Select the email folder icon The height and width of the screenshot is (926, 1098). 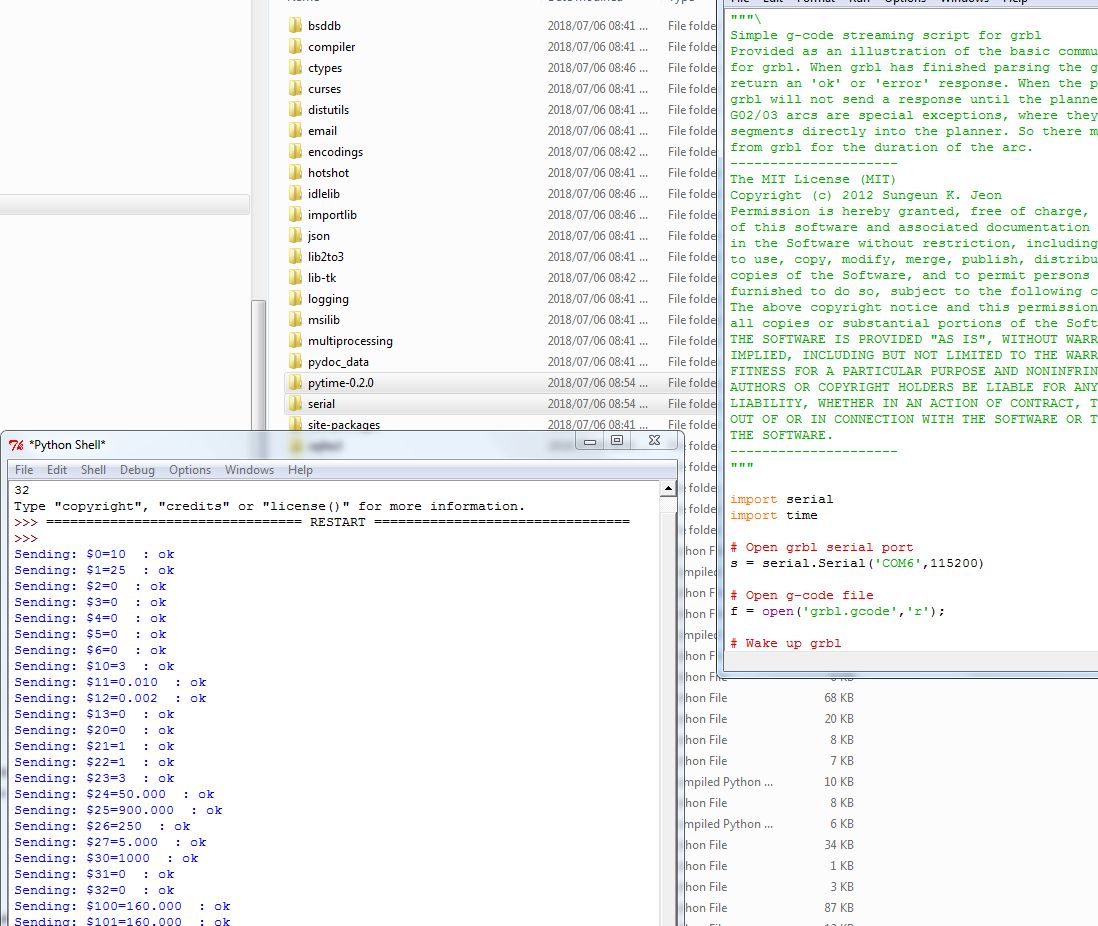(x=296, y=131)
